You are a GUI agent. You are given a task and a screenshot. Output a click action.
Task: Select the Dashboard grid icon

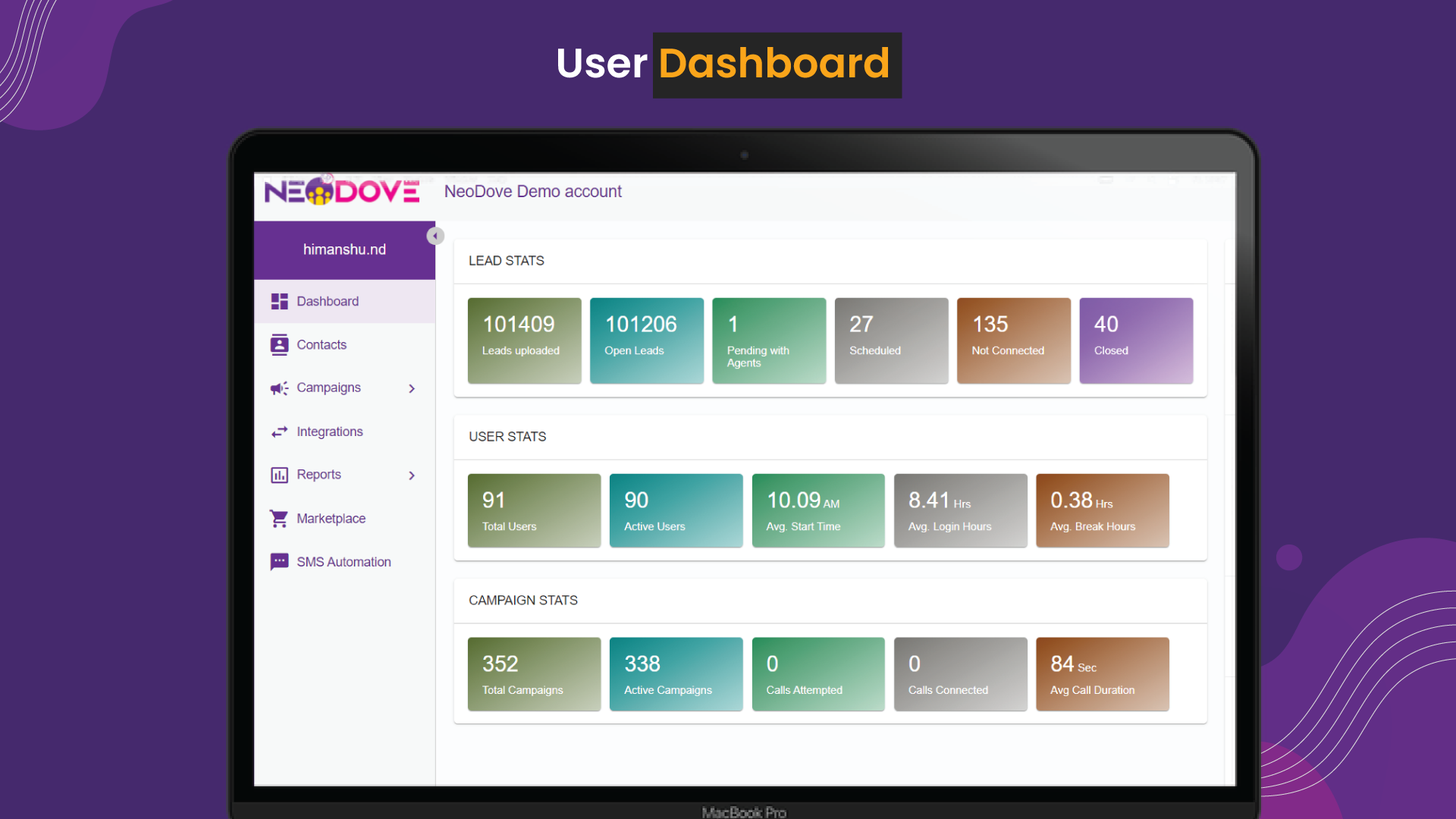point(279,301)
